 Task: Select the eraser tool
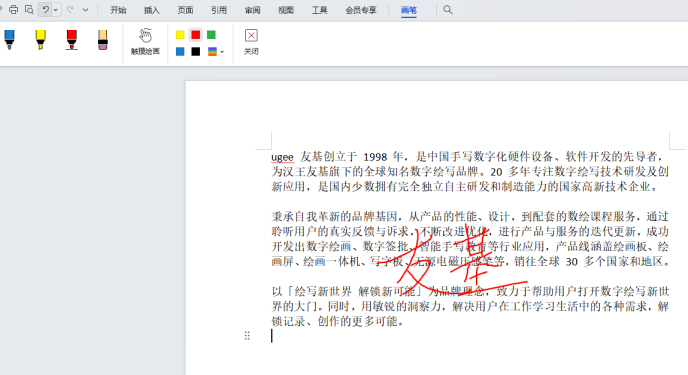(x=103, y=40)
